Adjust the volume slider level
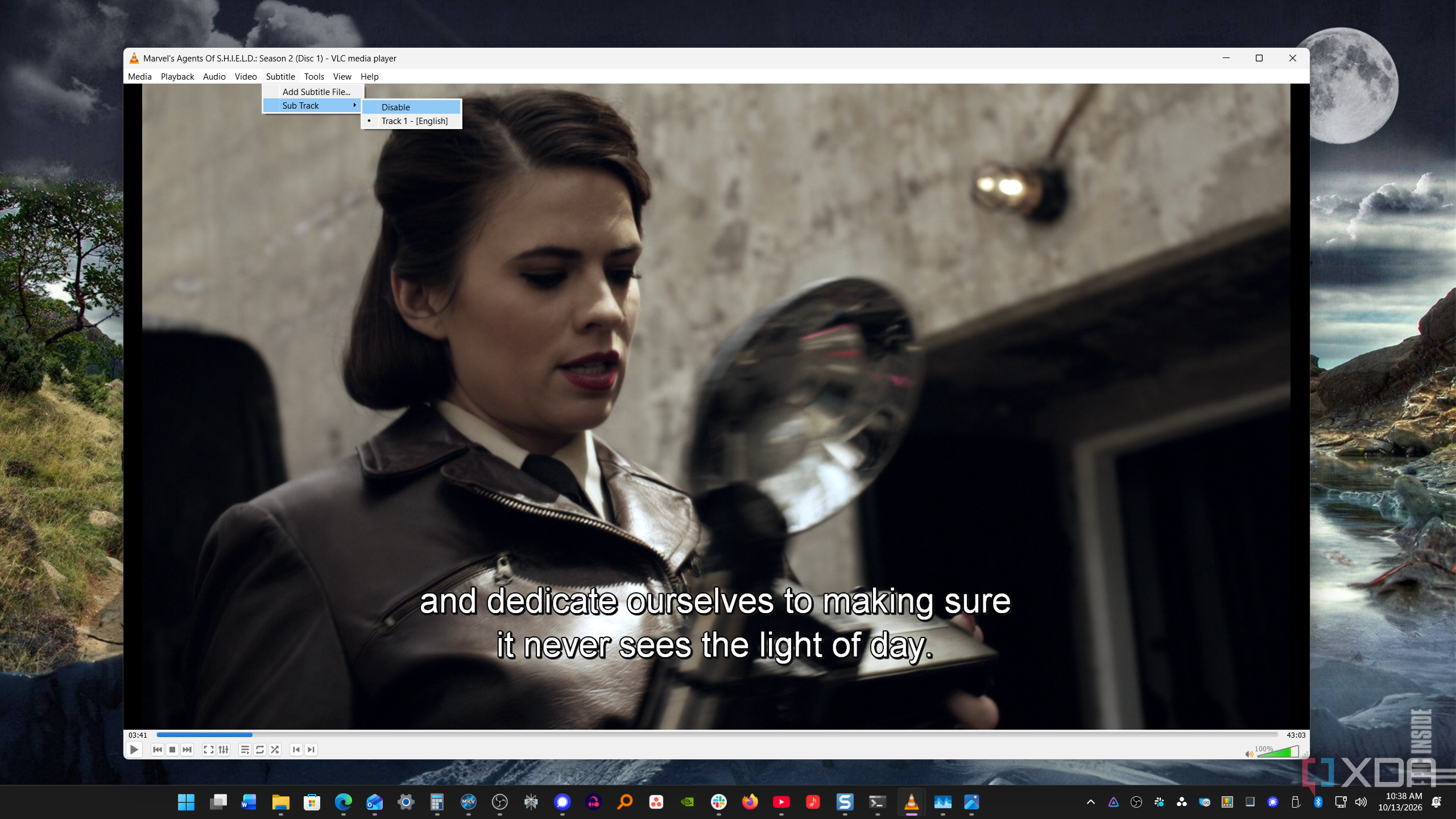The image size is (1456, 819). point(1278,752)
